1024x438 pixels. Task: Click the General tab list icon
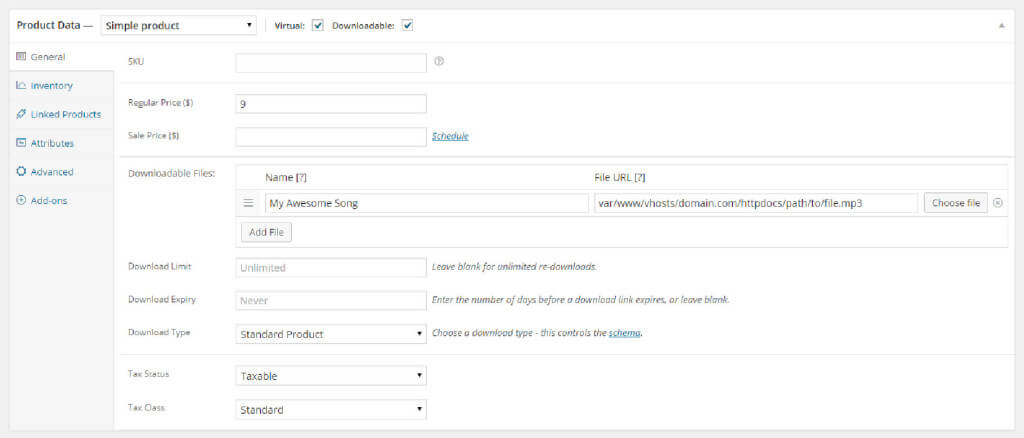20,57
